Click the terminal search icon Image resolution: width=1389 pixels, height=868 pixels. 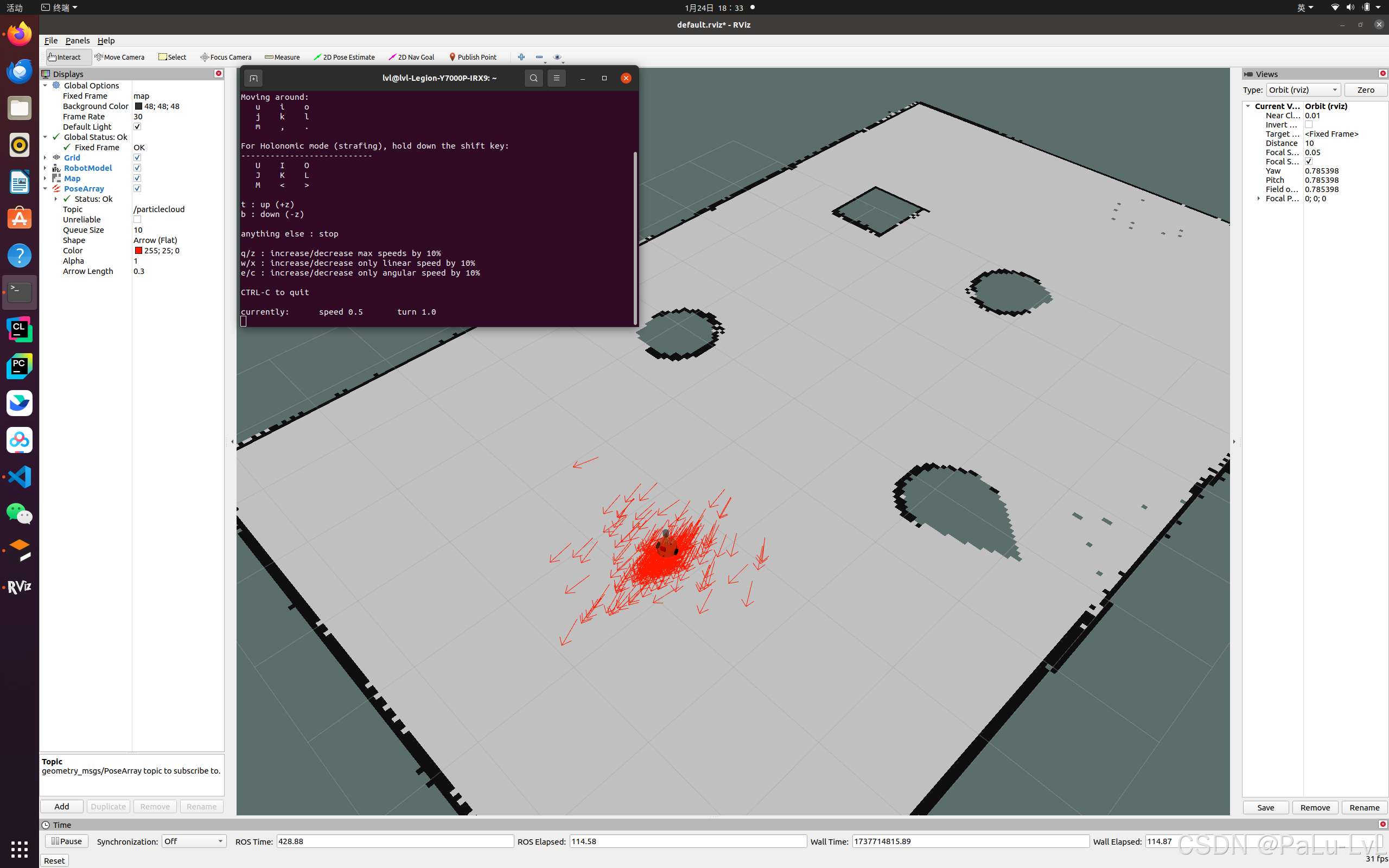533,78
